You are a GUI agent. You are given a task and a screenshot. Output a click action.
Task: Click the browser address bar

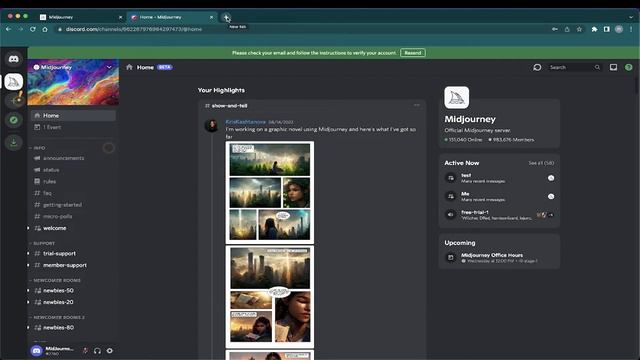click(302, 29)
